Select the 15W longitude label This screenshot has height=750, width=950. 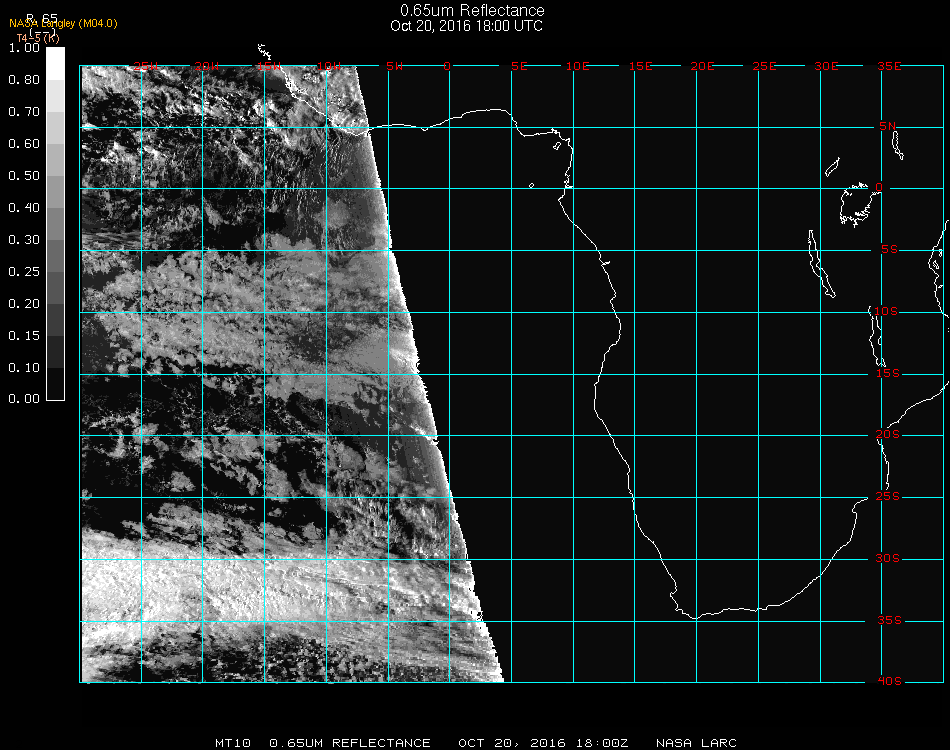tap(268, 66)
